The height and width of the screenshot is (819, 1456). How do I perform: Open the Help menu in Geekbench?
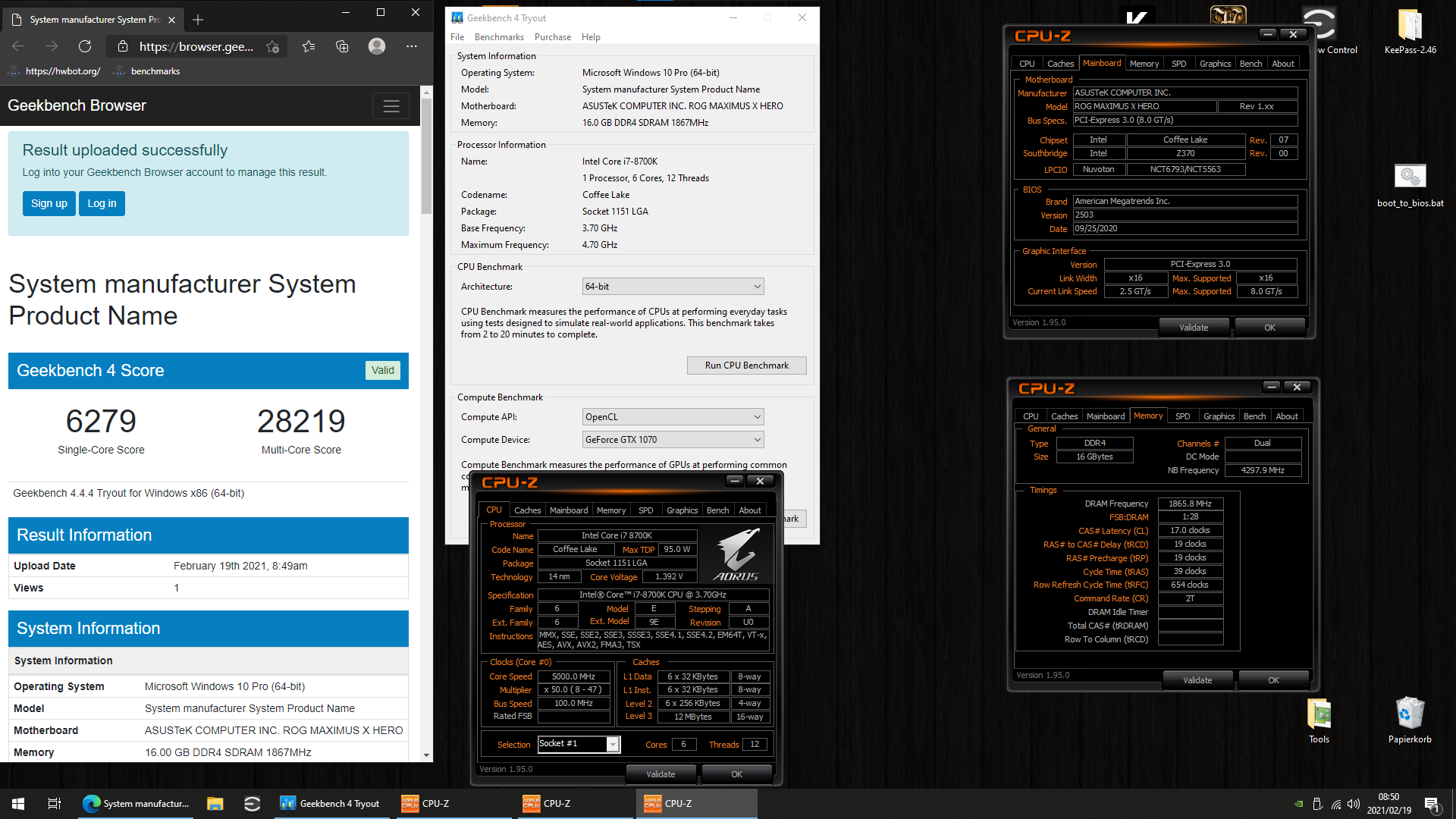591,37
